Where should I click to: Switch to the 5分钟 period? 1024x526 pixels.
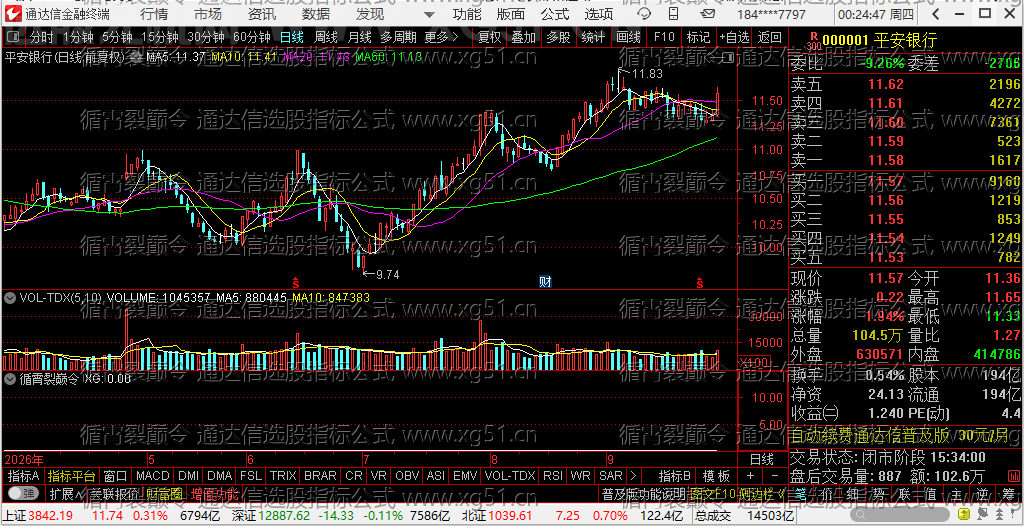[118, 38]
